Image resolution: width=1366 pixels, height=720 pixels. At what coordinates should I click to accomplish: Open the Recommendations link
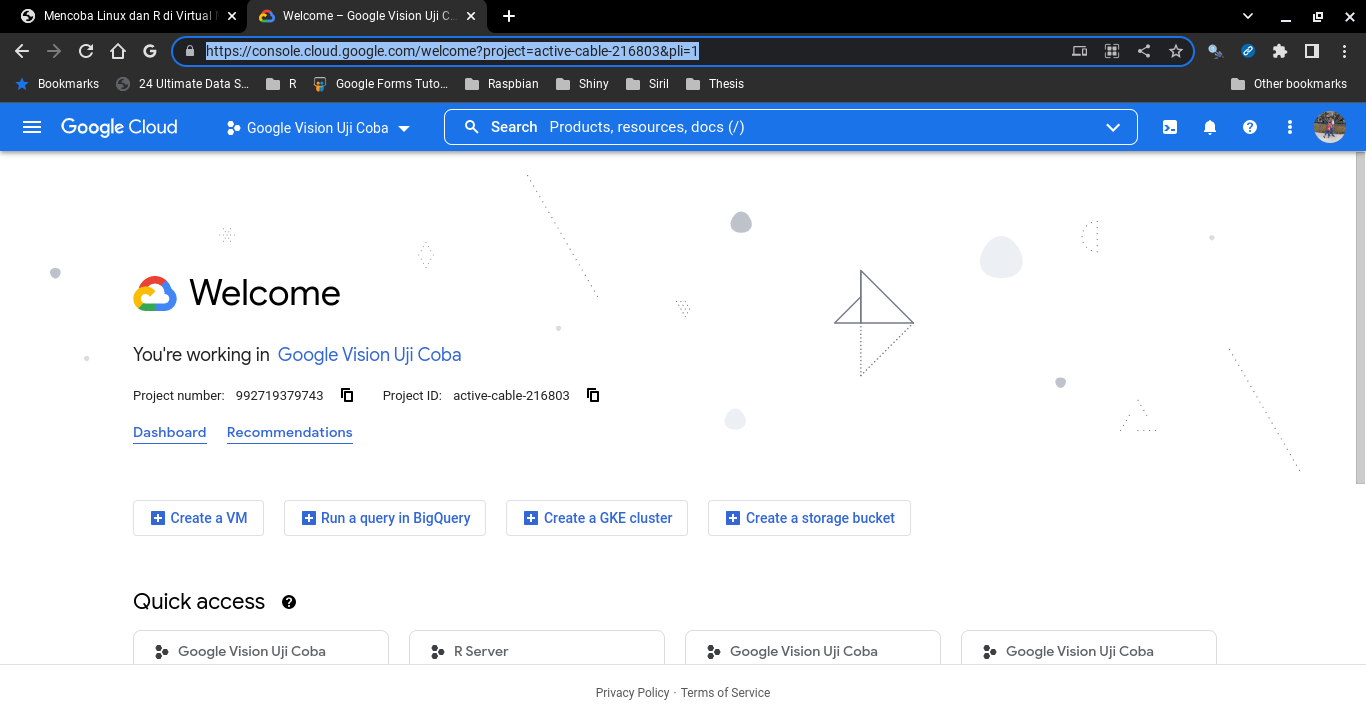point(290,432)
